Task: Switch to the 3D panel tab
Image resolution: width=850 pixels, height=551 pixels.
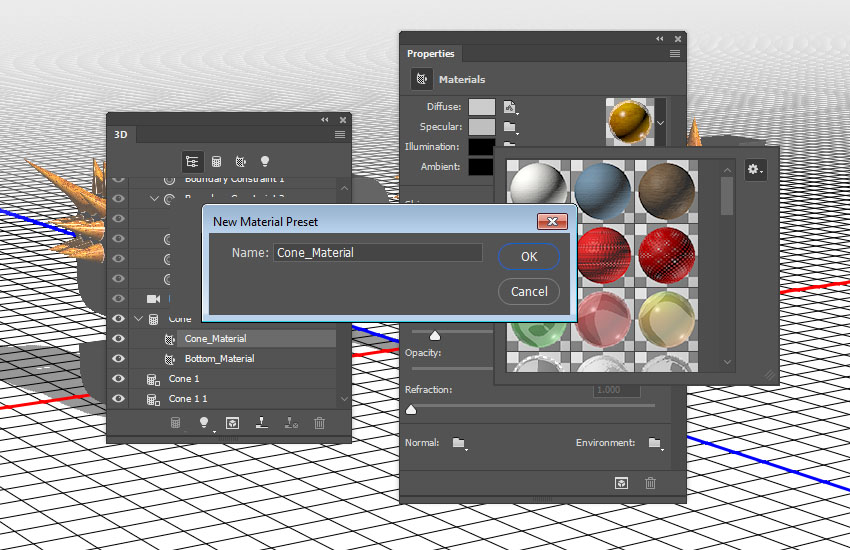Action: tap(121, 134)
